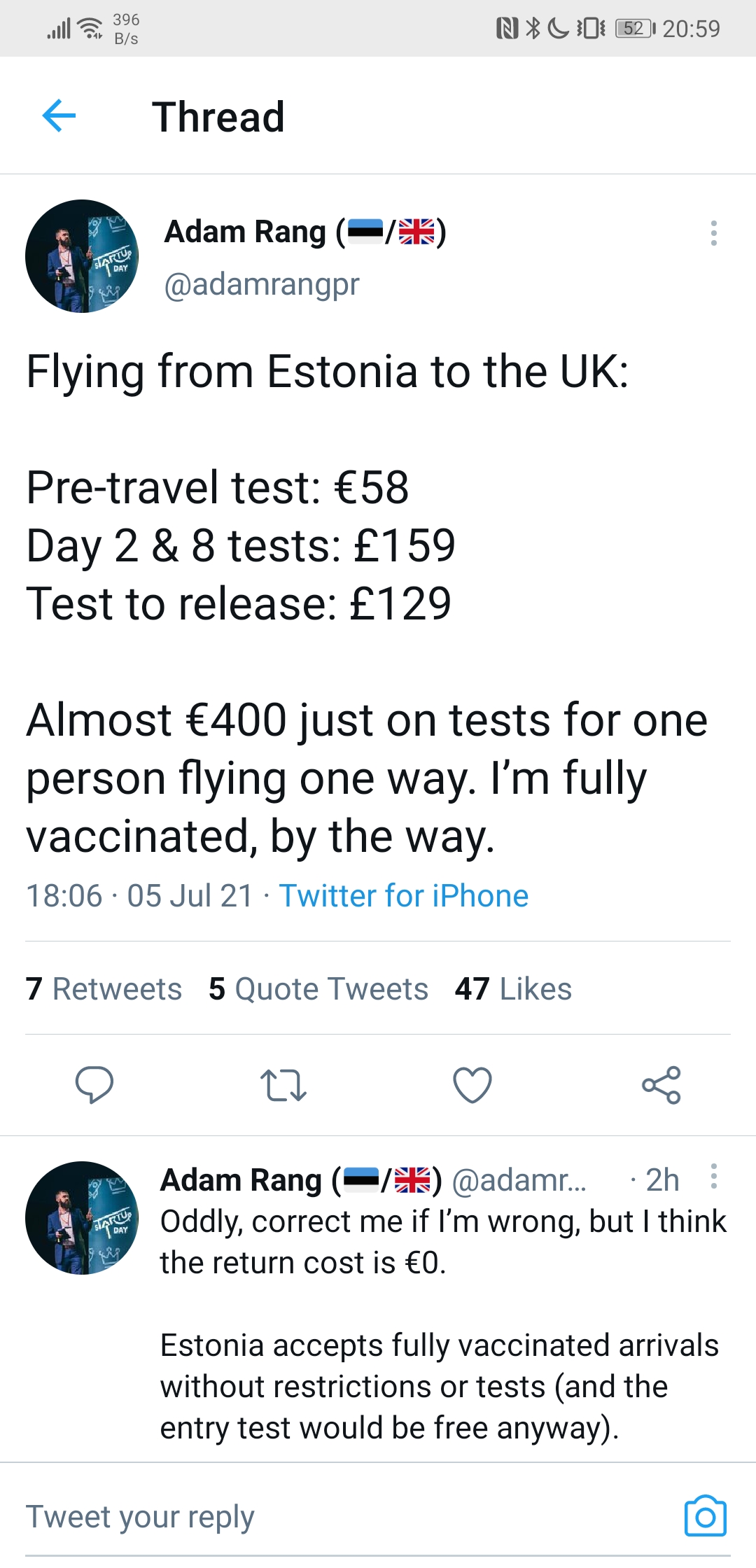The height and width of the screenshot is (1568, 756).
Task: Tap the Adam Rang name on main tweet
Action: [x=245, y=232]
